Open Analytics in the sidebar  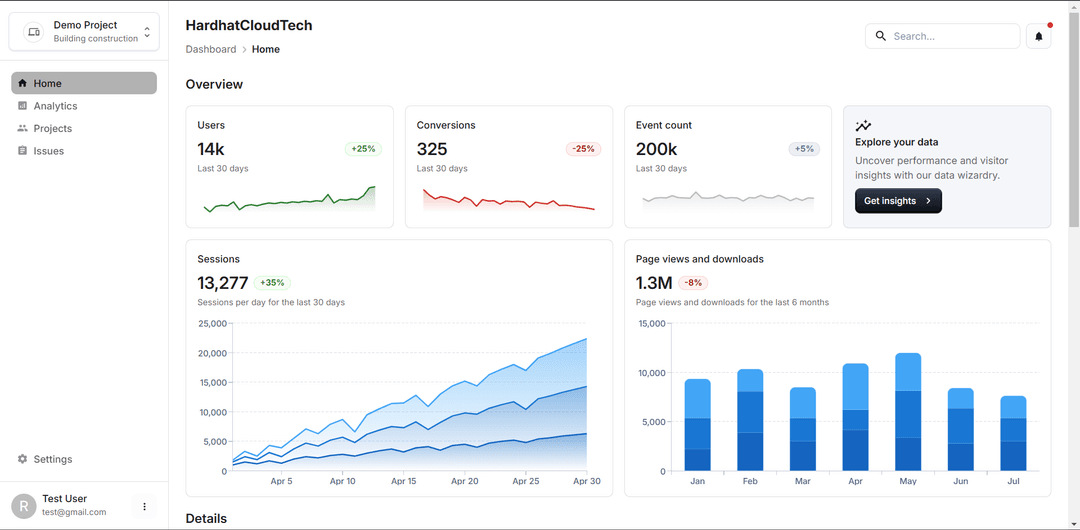(x=55, y=106)
